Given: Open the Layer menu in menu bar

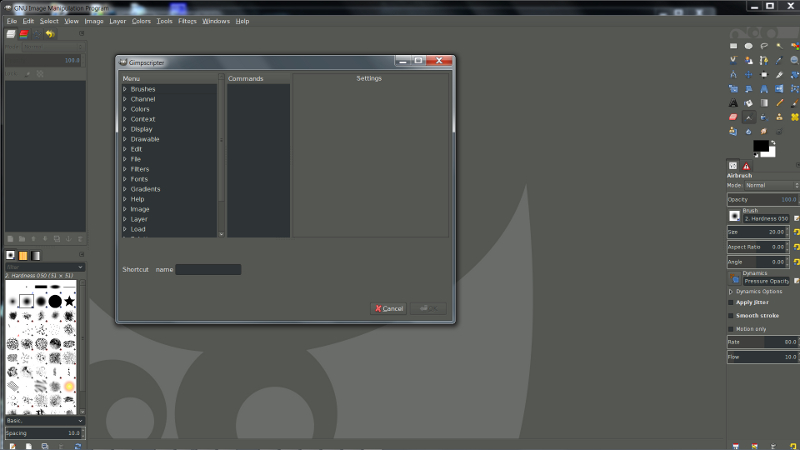Looking at the screenshot, I should pyautogui.click(x=117, y=21).
